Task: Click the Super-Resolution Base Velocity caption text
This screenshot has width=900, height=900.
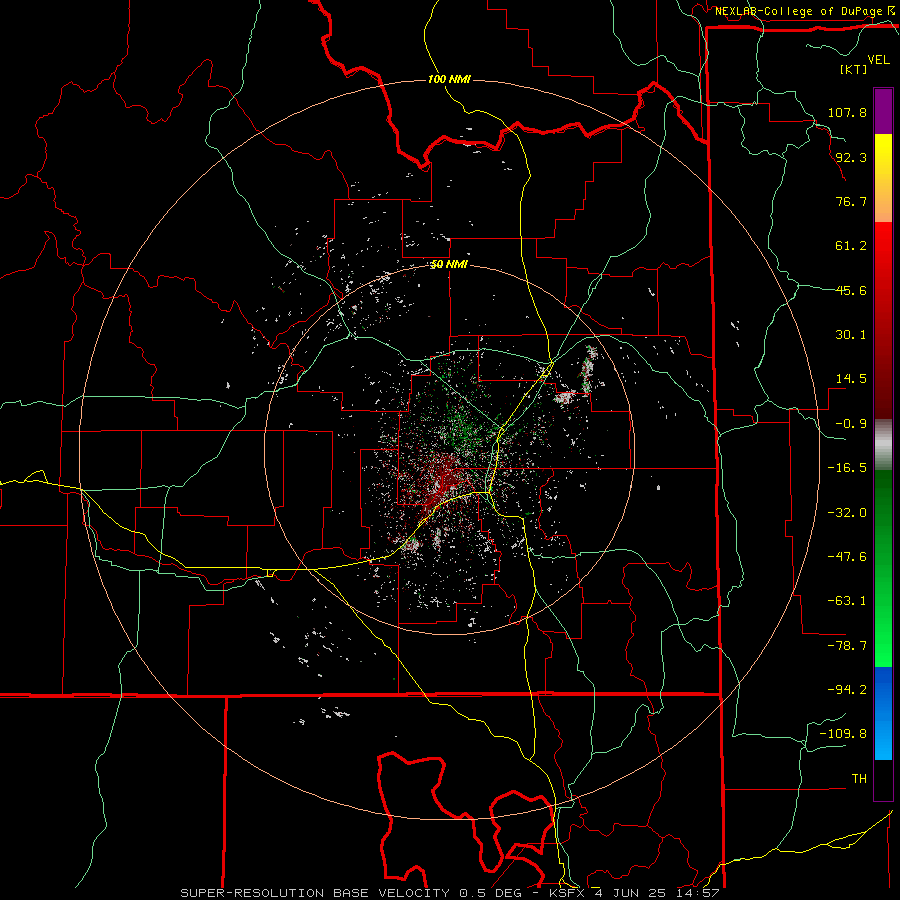Action: pos(449,893)
